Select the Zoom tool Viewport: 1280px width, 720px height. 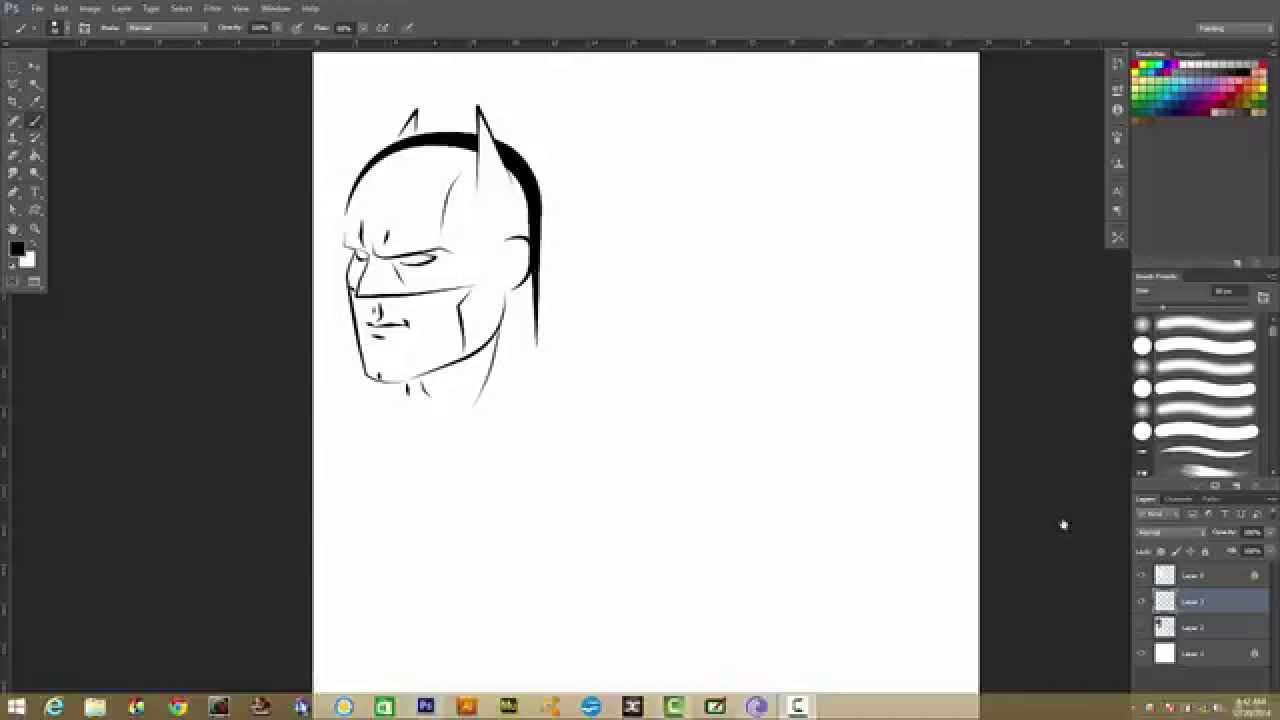pos(35,229)
